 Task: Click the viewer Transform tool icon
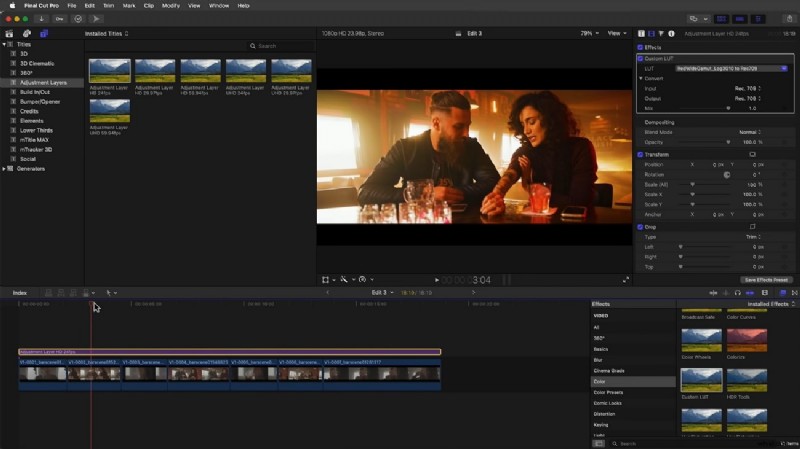[326, 280]
